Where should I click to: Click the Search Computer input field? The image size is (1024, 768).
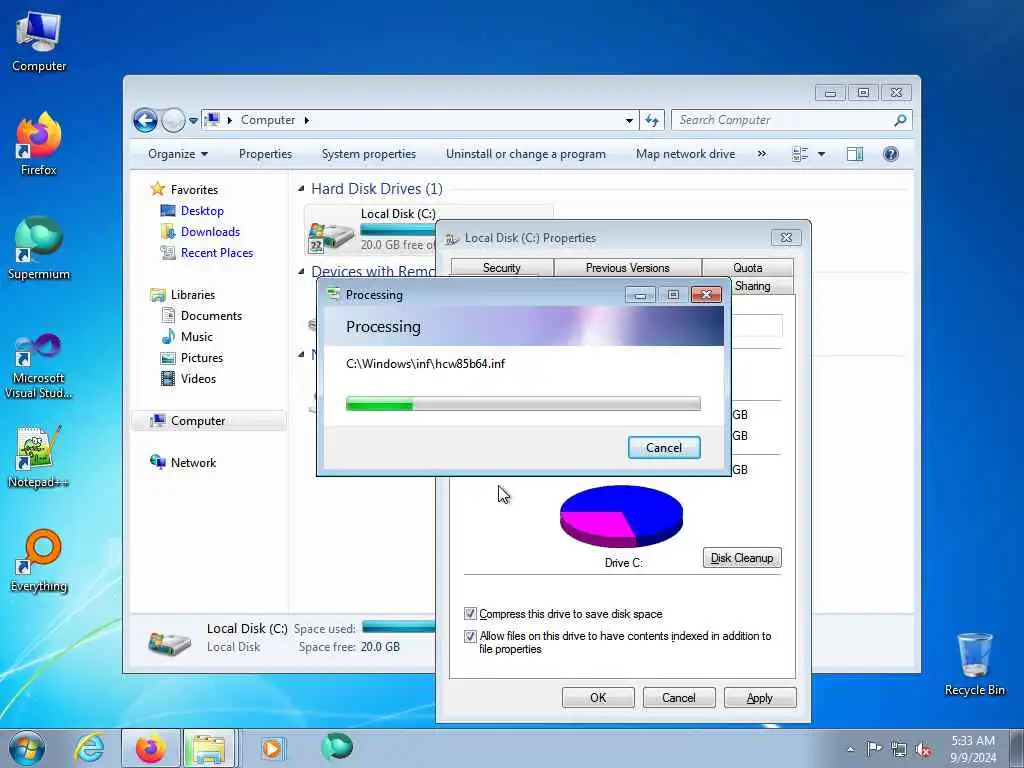[x=783, y=120]
